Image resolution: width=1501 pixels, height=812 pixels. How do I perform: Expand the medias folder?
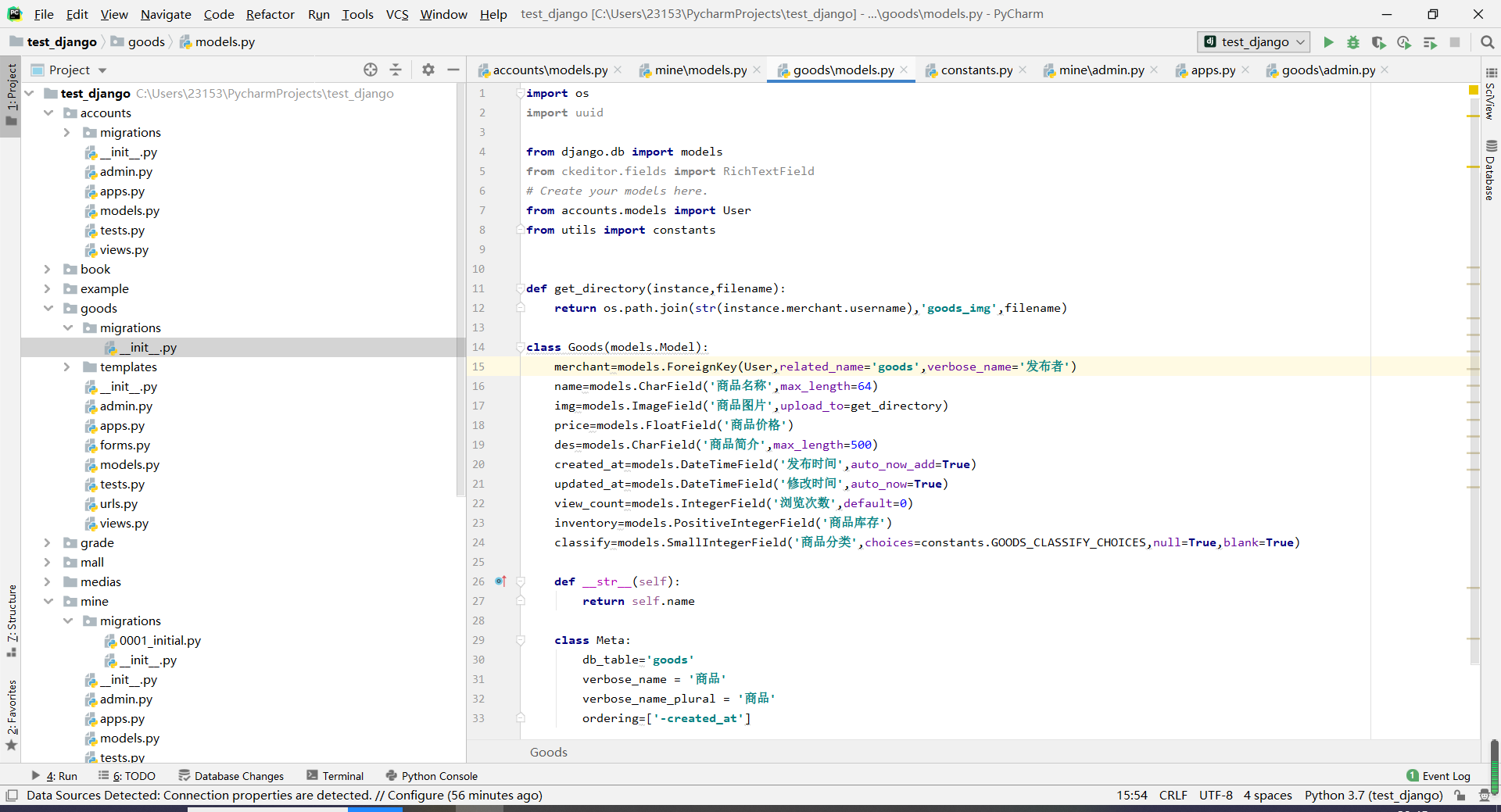click(48, 581)
